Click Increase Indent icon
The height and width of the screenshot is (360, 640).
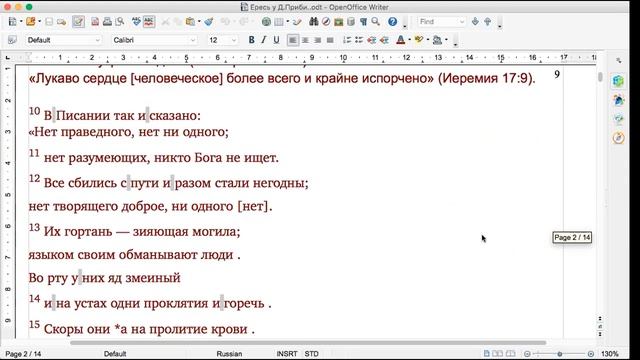[x=384, y=40]
